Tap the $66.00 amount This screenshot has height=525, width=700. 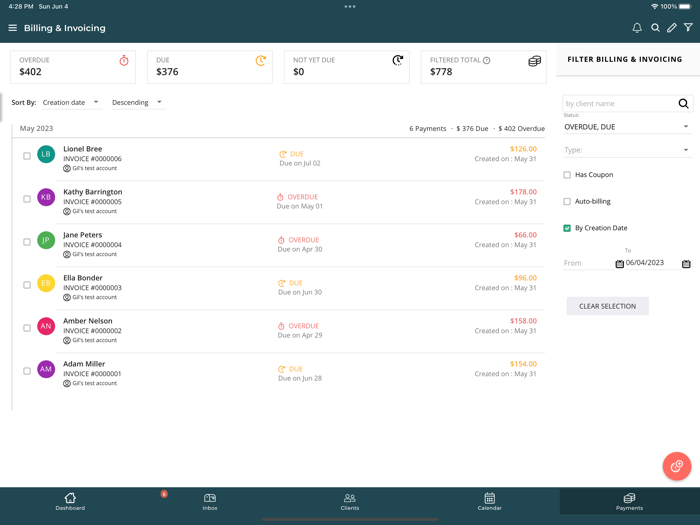pyautogui.click(x=525, y=235)
